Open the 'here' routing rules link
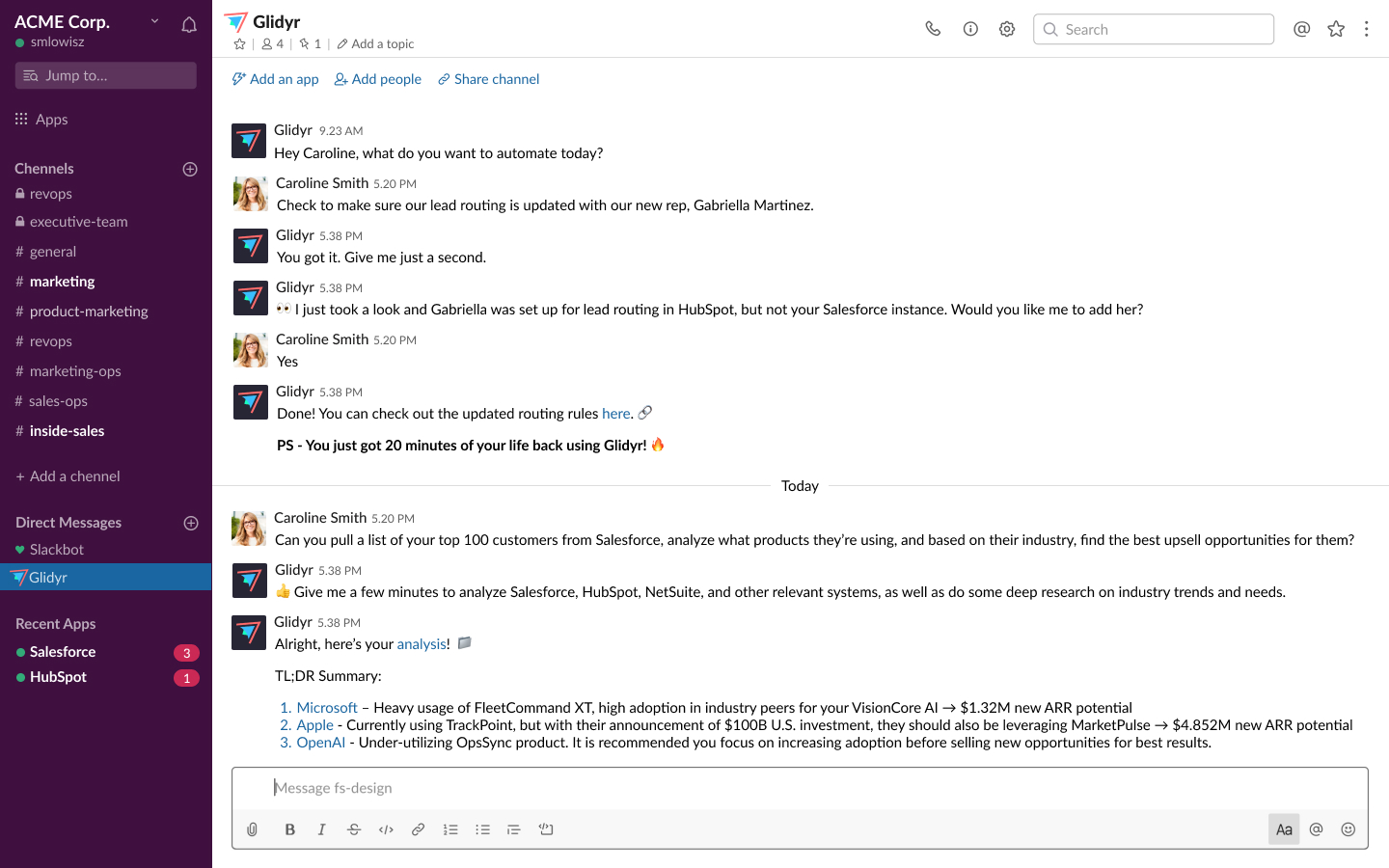The width and height of the screenshot is (1389, 868). 615,414
